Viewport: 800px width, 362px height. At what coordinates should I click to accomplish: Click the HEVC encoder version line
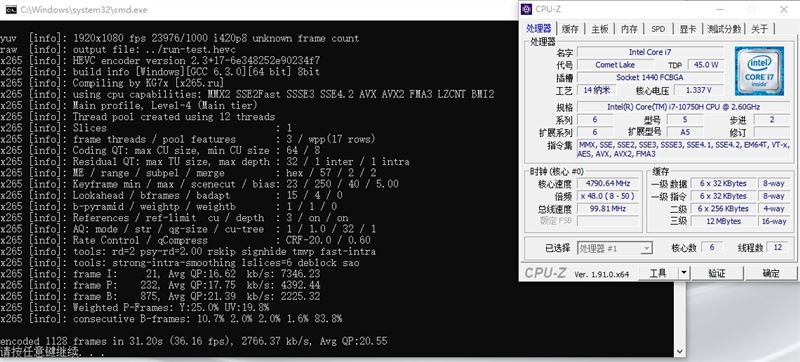[160, 61]
